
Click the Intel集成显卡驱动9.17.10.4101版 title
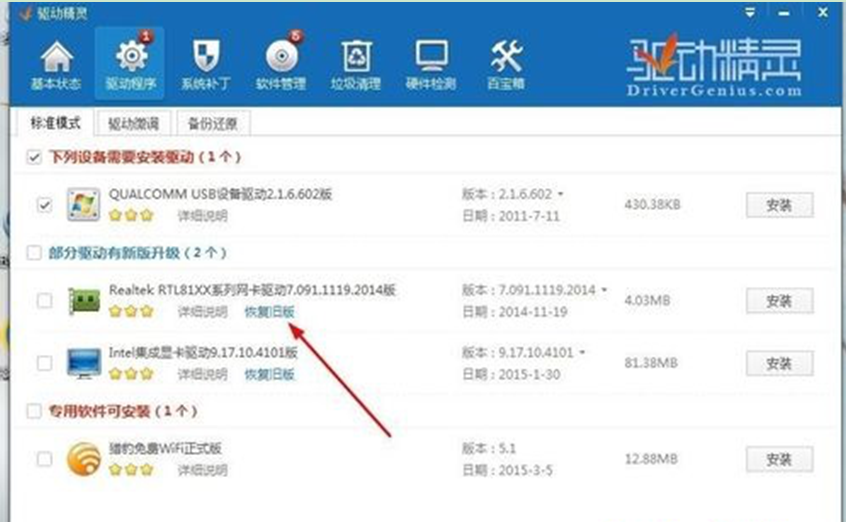pyautogui.click(x=203, y=352)
